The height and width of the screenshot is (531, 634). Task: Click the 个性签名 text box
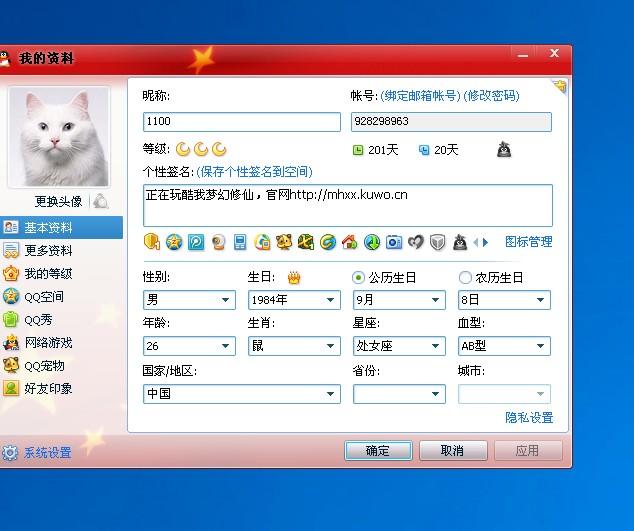click(x=348, y=205)
